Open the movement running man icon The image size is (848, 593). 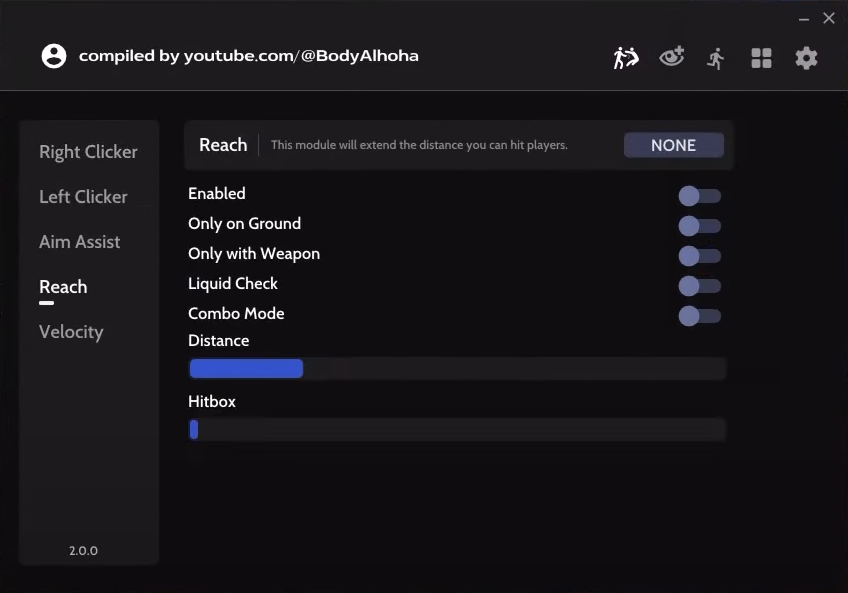[x=716, y=58]
